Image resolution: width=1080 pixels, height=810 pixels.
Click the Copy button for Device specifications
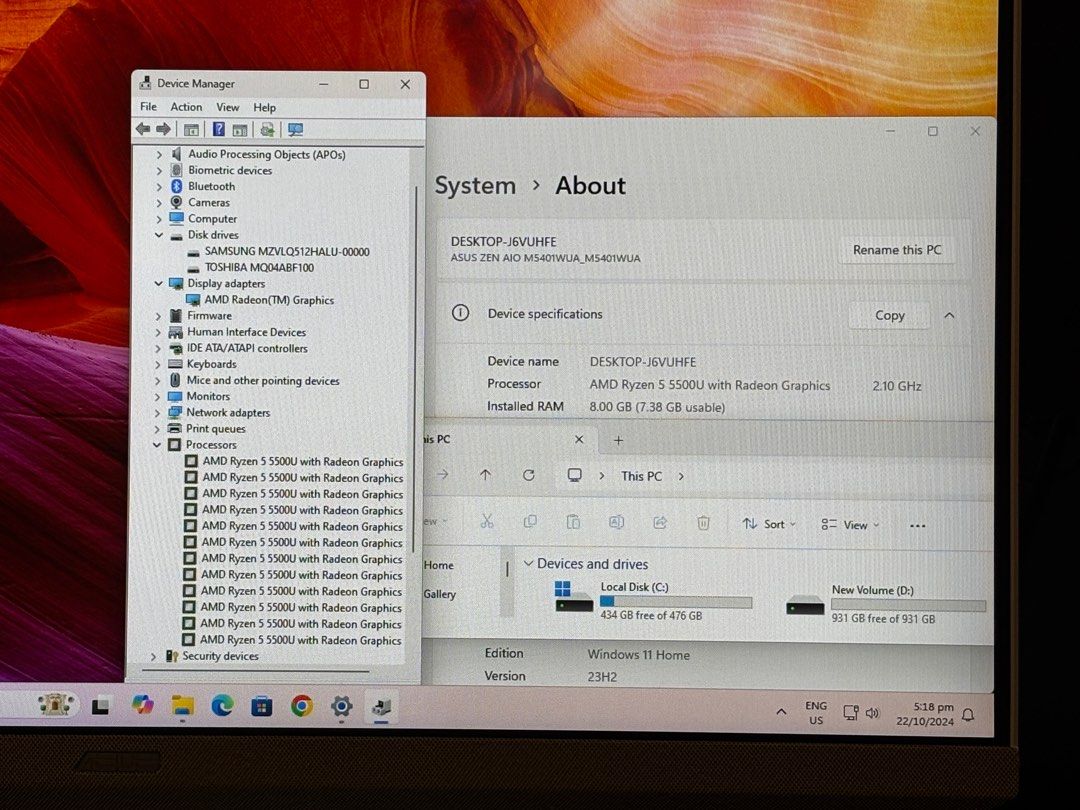click(x=888, y=315)
